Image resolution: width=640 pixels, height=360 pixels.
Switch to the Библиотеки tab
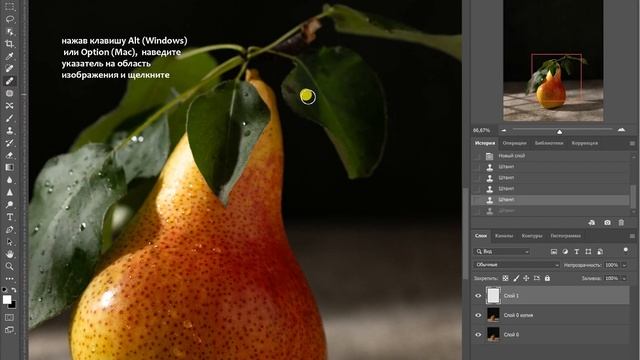[x=549, y=143]
